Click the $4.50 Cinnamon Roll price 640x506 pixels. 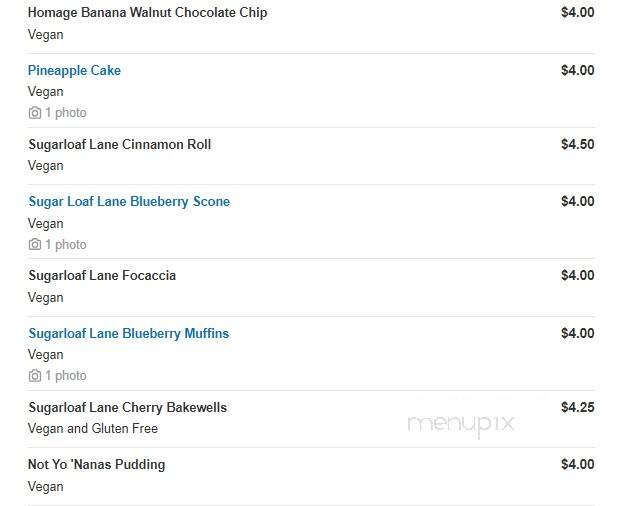pyautogui.click(x=577, y=144)
